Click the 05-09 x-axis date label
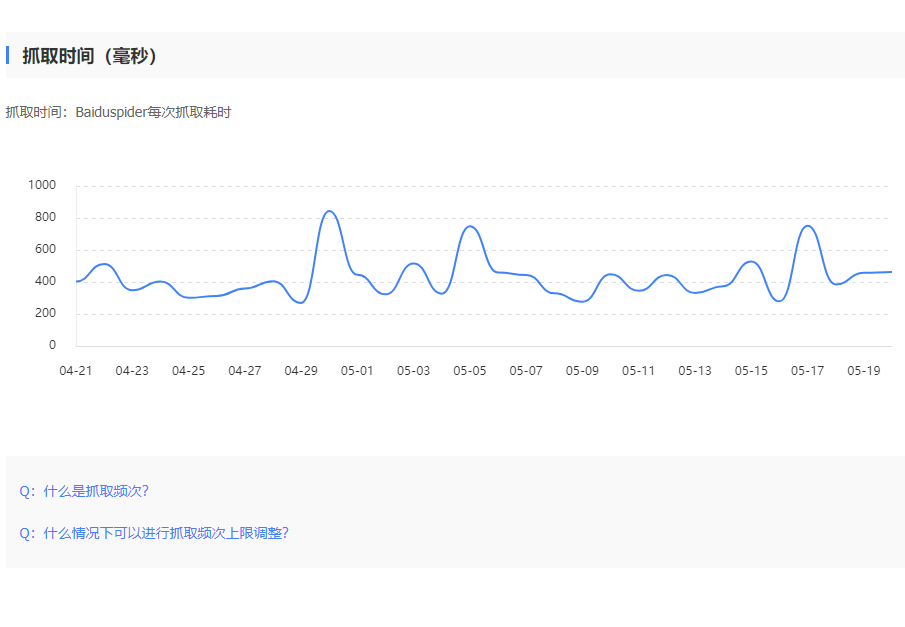The image size is (905, 627). click(582, 371)
